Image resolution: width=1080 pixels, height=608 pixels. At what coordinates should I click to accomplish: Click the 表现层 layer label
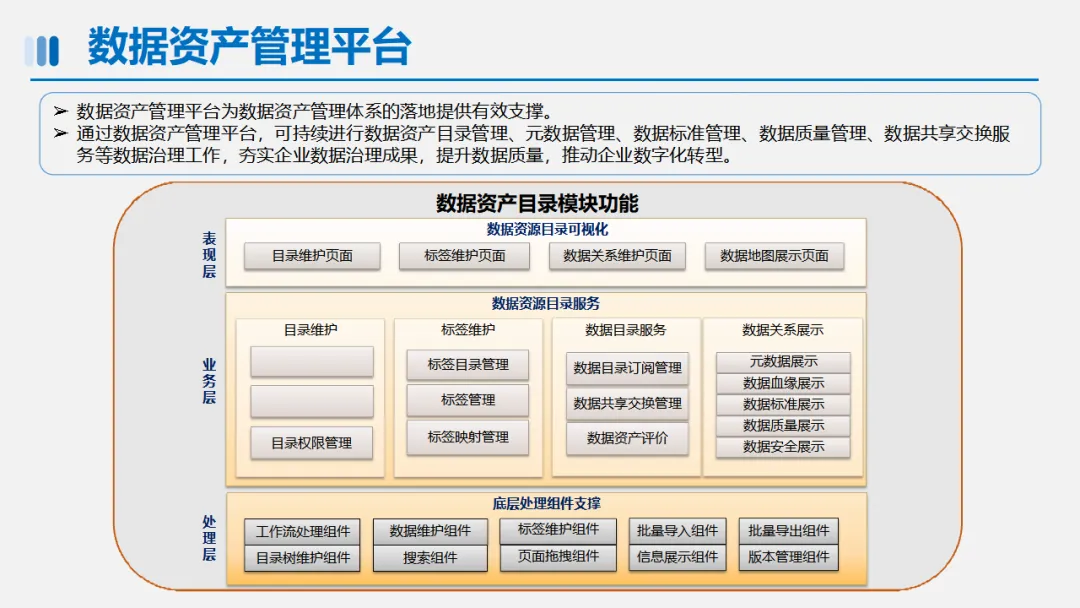pyautogui.click(x=209, y=255)
